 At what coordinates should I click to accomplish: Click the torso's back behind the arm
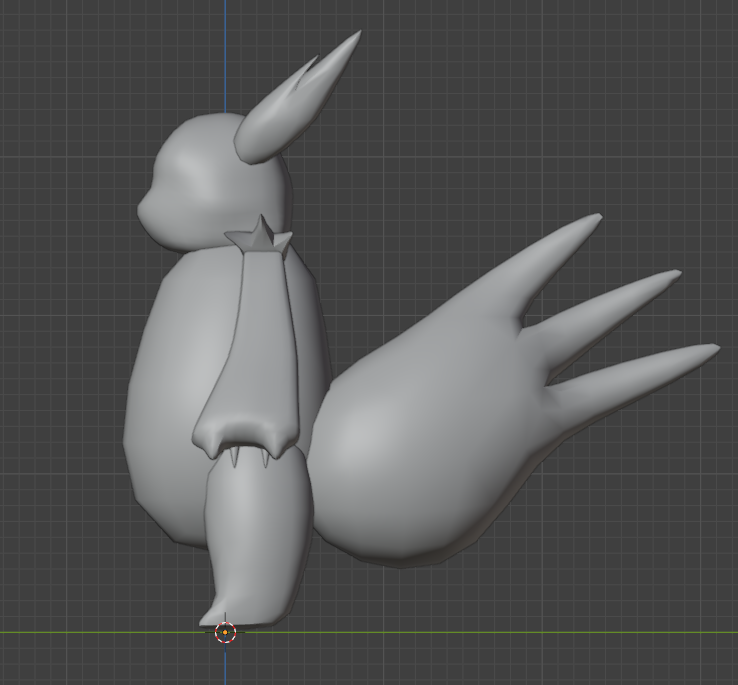click(308, 340)
